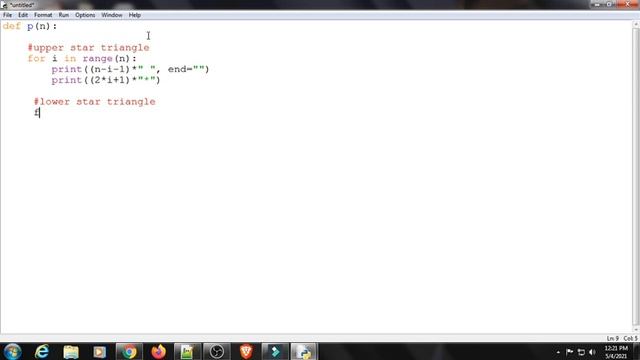The height and width of the screenshot is (360, 640).
Task: Switch to Python IDLE taskbar icon
Action: tap(304, 351)
